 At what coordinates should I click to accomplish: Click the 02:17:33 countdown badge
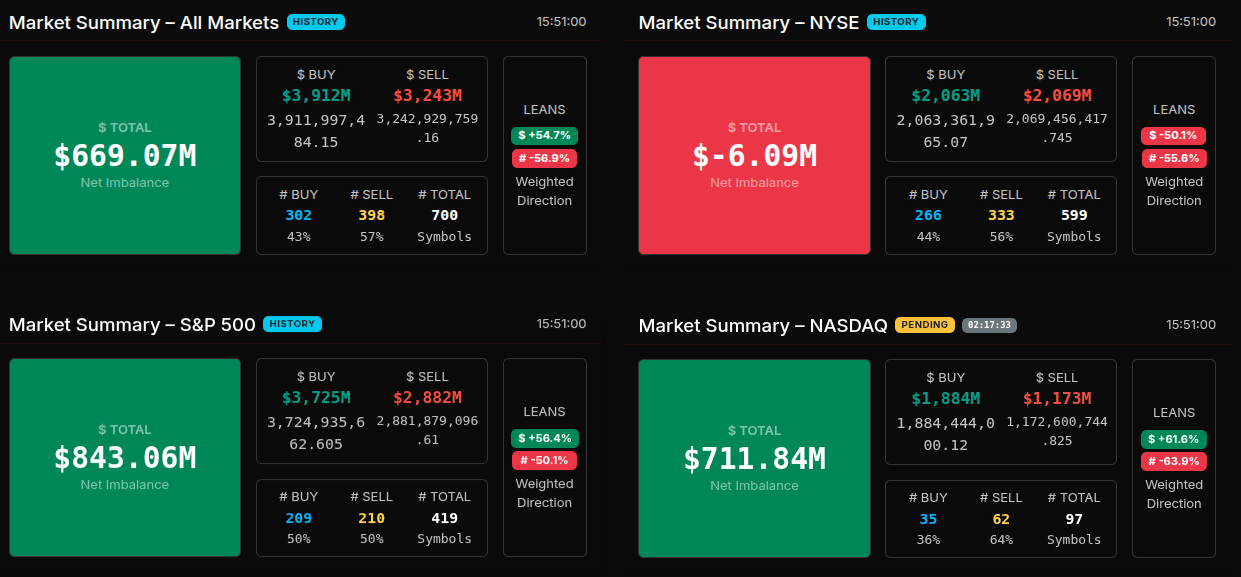(x=989, y=325)
